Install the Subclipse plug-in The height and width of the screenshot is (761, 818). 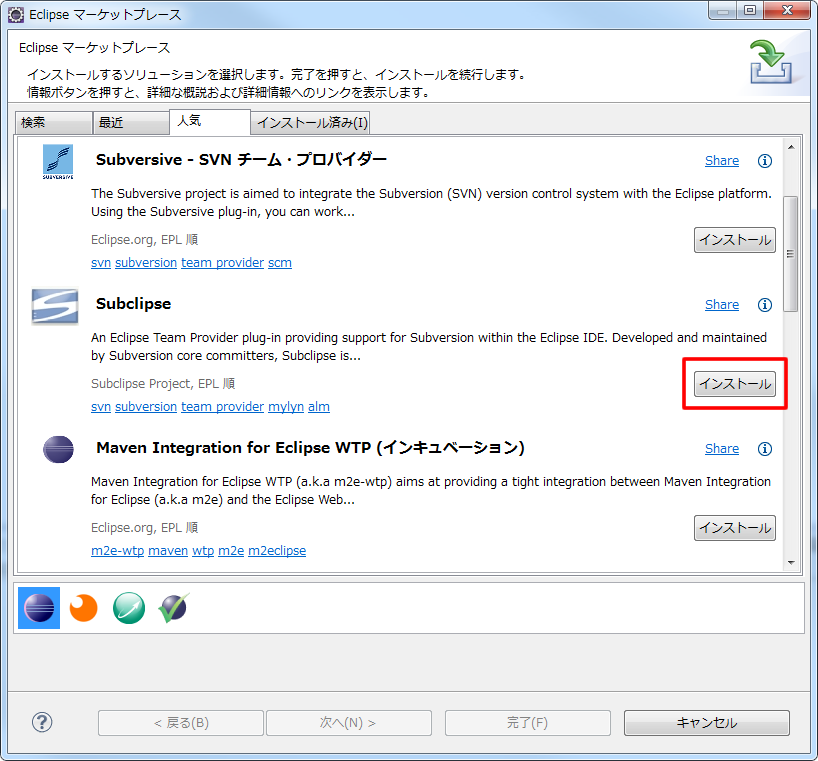735,384
